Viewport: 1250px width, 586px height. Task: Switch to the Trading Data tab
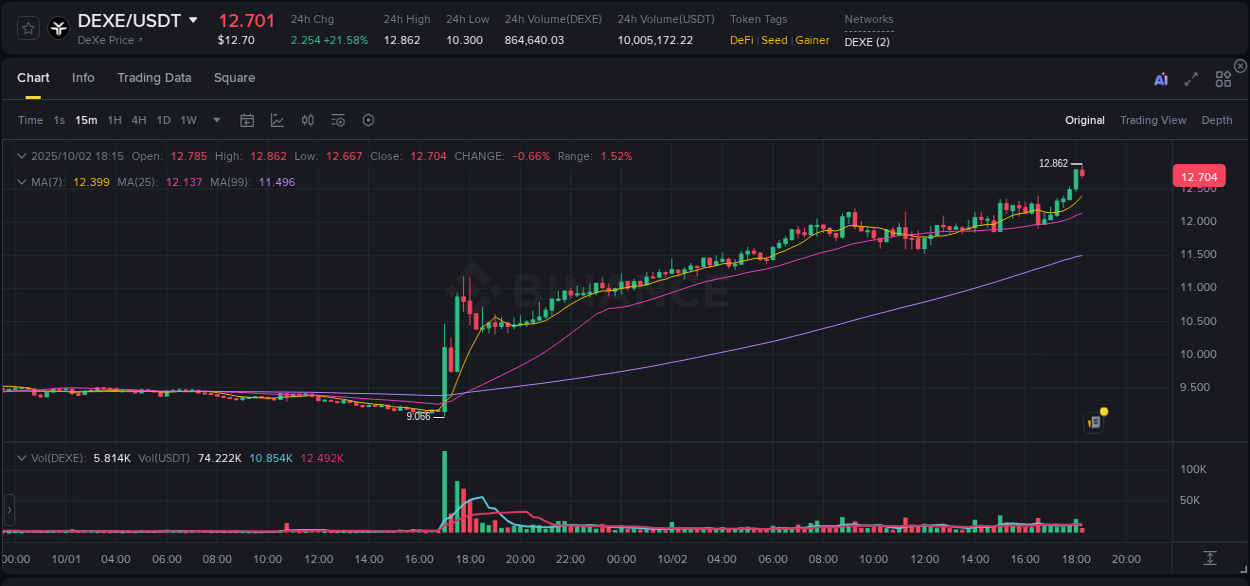(154, 77)
